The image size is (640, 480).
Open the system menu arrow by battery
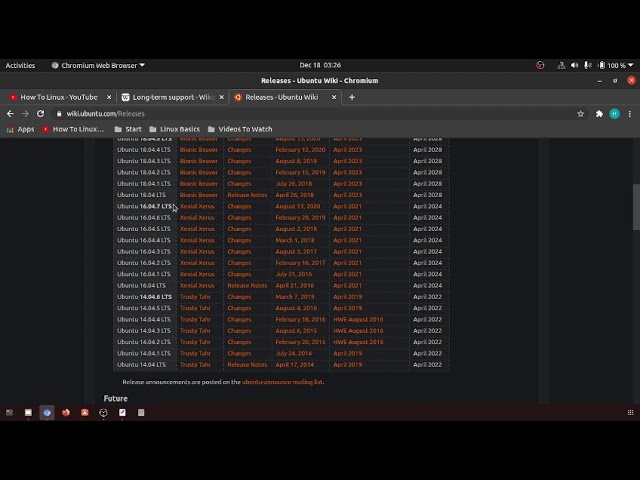[x=631, y=65]
